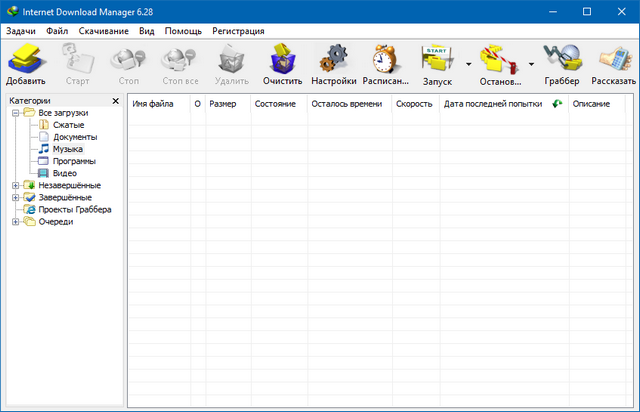Launch the Граббер site grabber icon
Viewport: 640px width, 412px height.
click(x=561, y=58)
